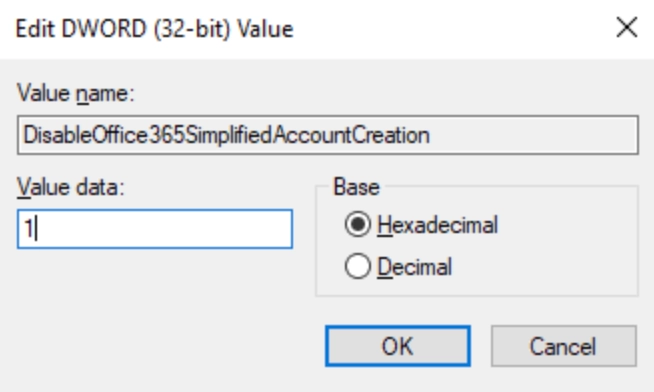Click the 'Base' group label
Viewport: 654px width, 392px height.
point(357,187)
